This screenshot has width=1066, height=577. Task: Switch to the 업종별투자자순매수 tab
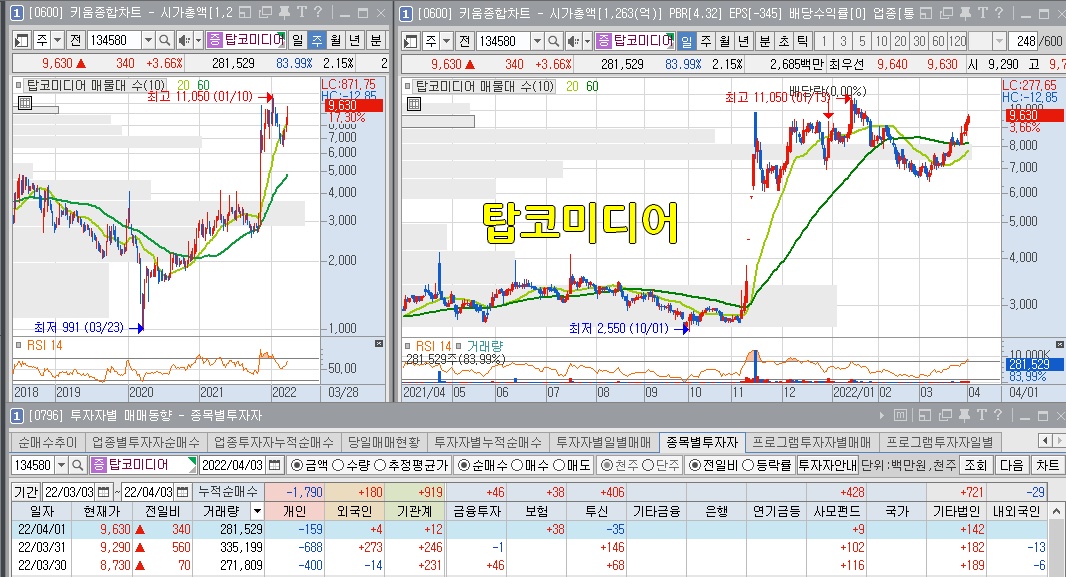point(145,442)
